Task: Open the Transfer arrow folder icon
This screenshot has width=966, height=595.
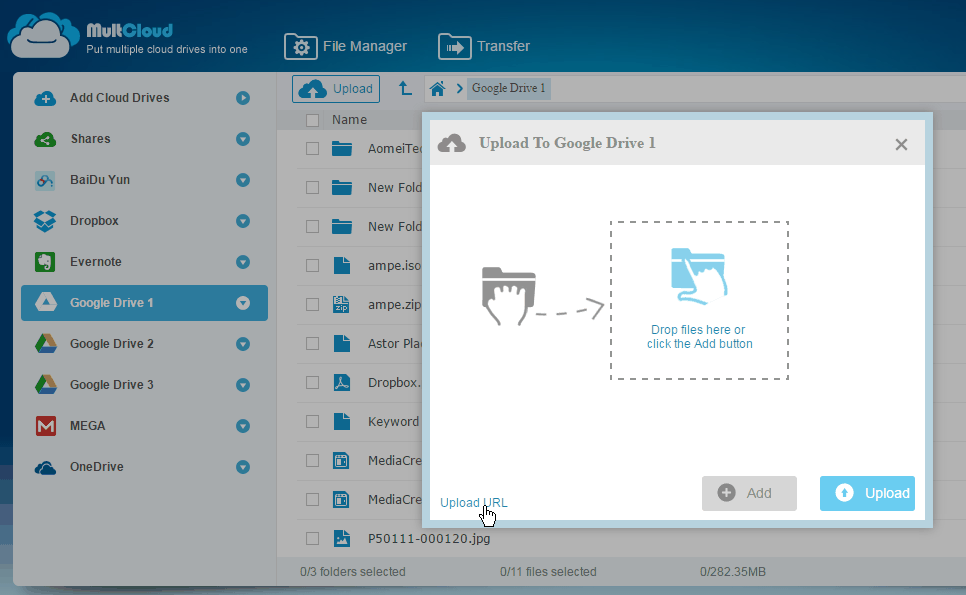Action: (455, 47)
